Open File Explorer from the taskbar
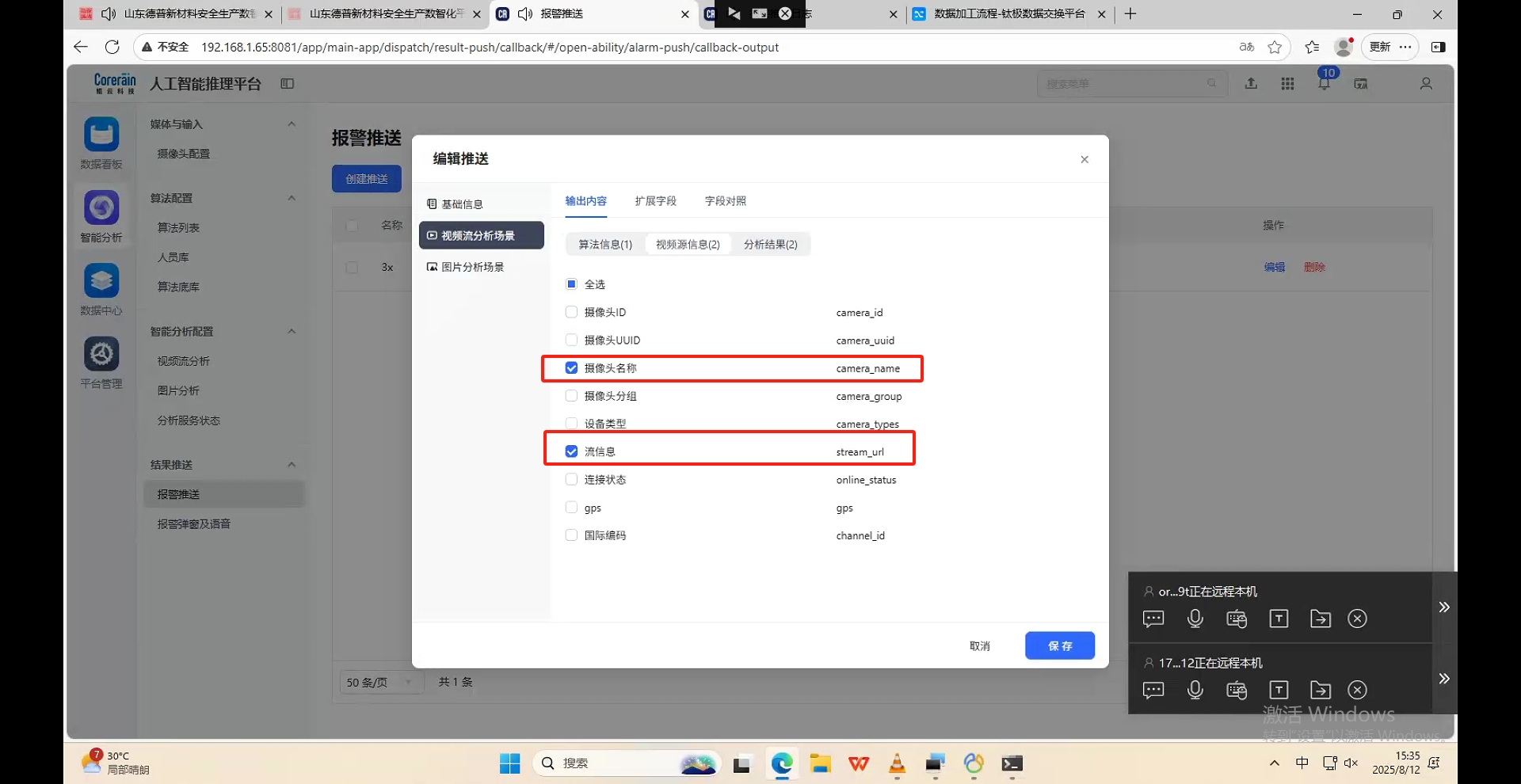 [x=820, y=763]
